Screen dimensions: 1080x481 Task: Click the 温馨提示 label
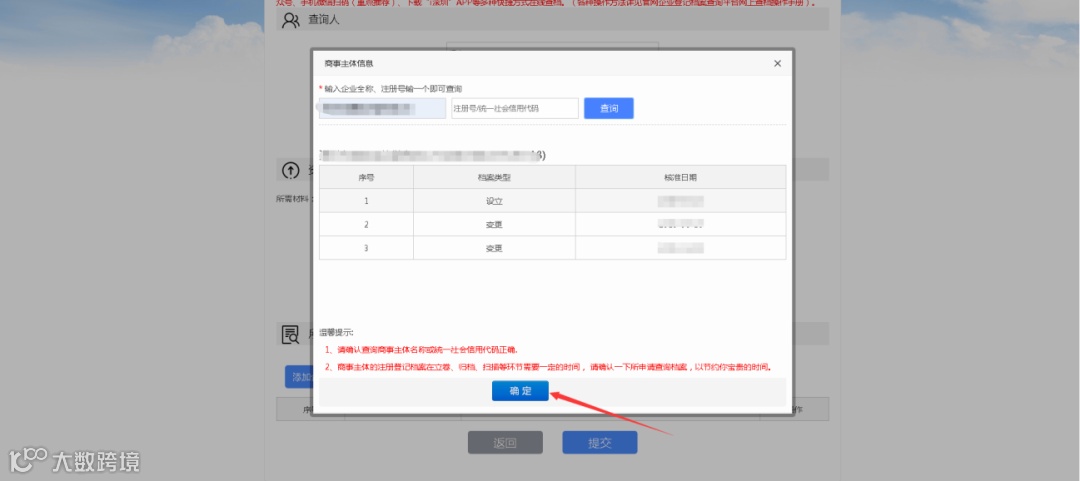pos(336,332)
